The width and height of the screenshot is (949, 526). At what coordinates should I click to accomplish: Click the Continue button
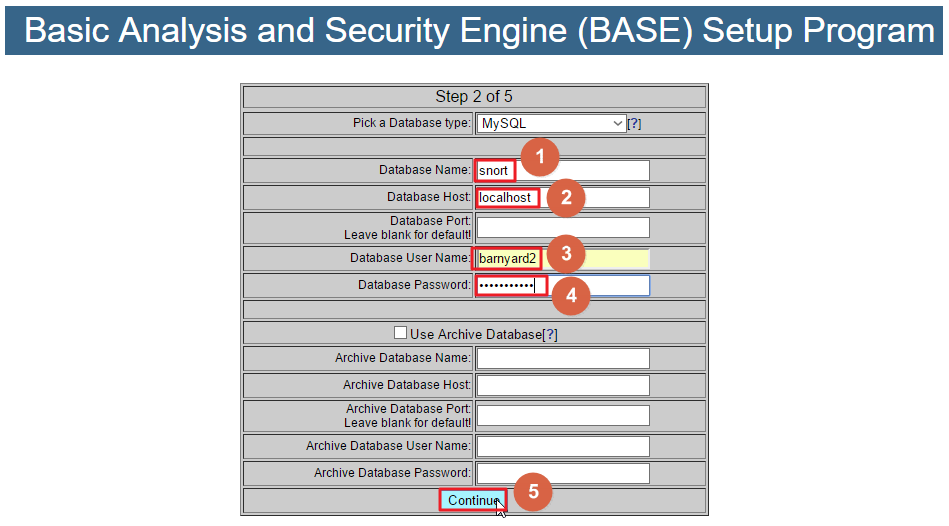point(473,501)
